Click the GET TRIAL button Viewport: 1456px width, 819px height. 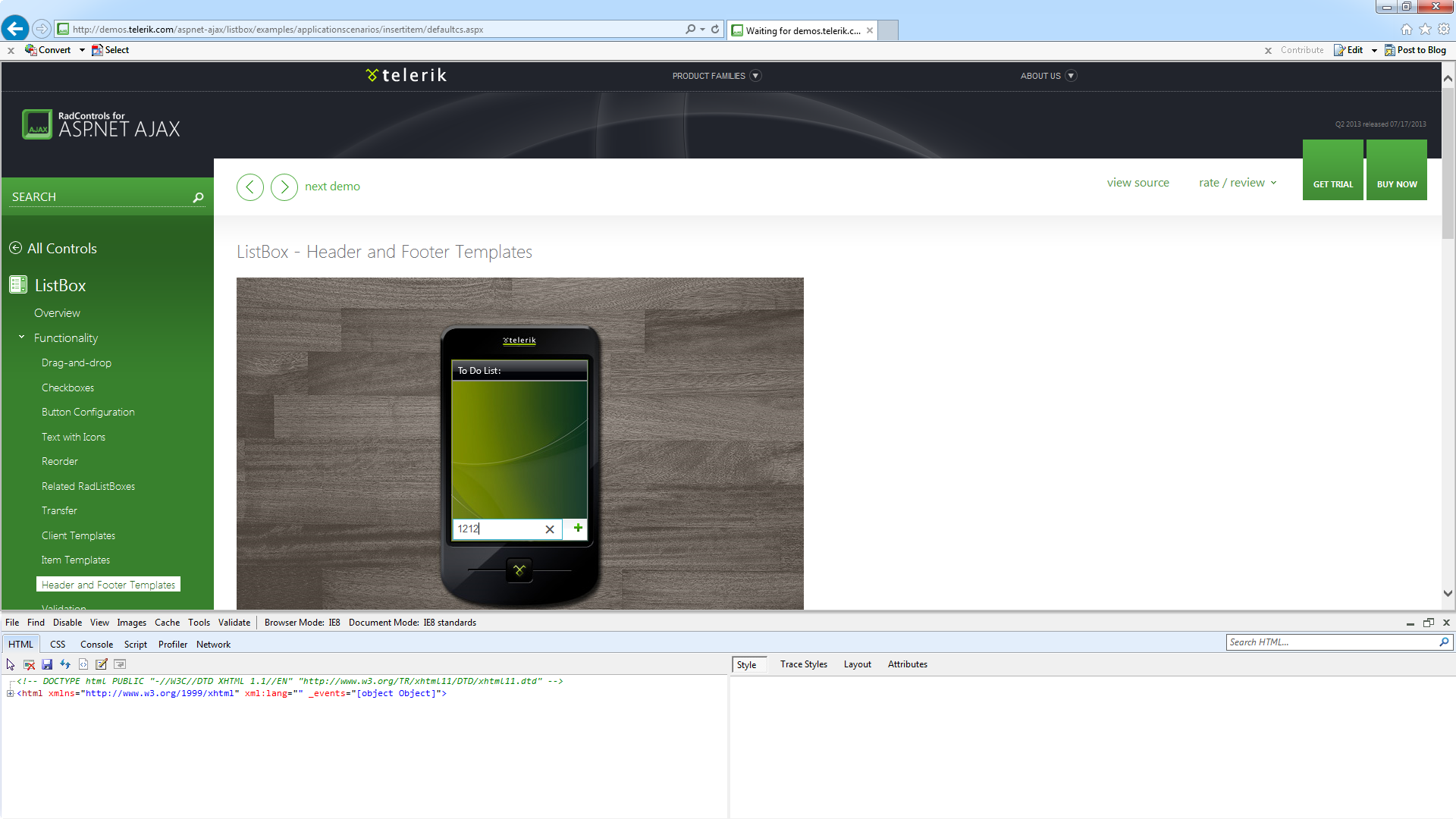1333,170
